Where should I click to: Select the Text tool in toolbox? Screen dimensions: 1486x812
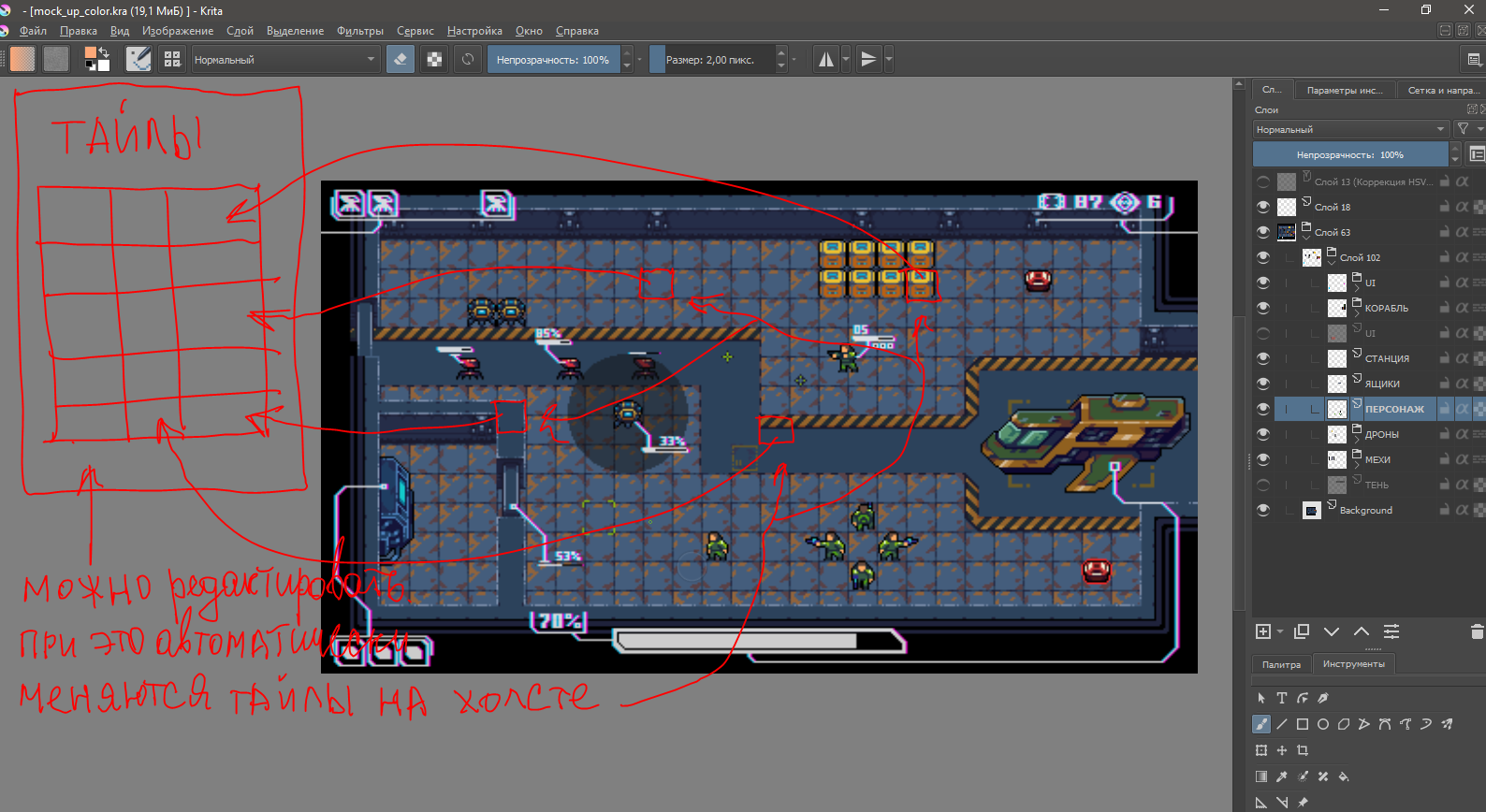[1282, 698]
